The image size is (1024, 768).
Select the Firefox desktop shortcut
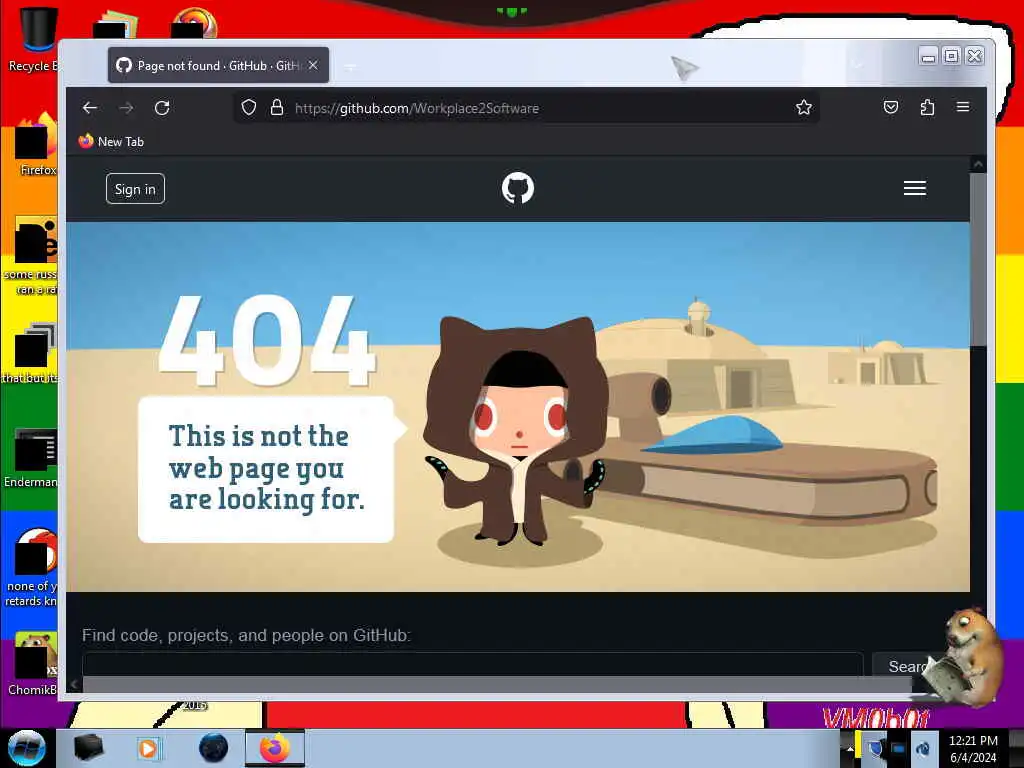[x=36, y=145]
